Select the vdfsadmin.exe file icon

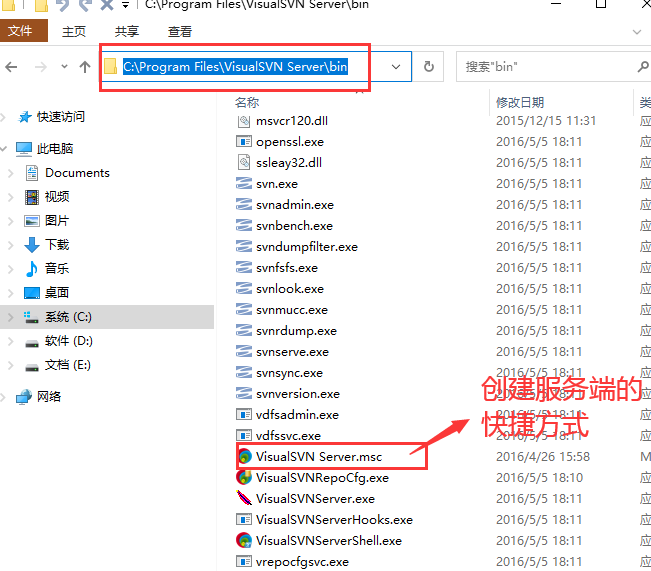pos(244,414)
